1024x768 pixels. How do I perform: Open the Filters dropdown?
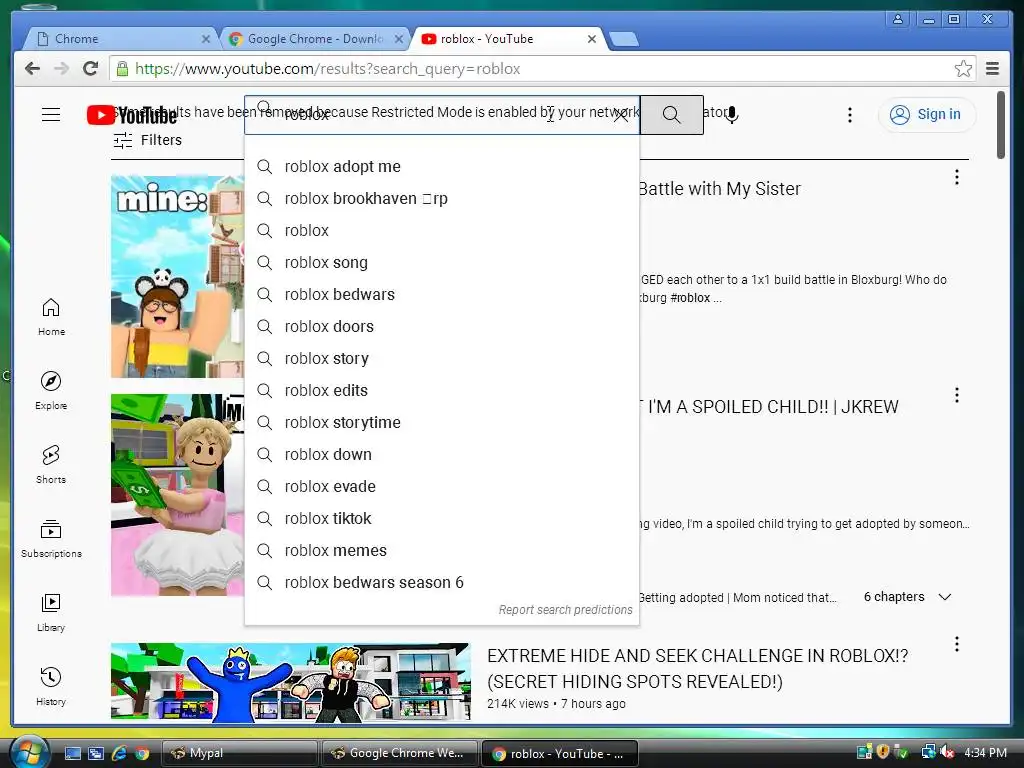click(148, 140)
